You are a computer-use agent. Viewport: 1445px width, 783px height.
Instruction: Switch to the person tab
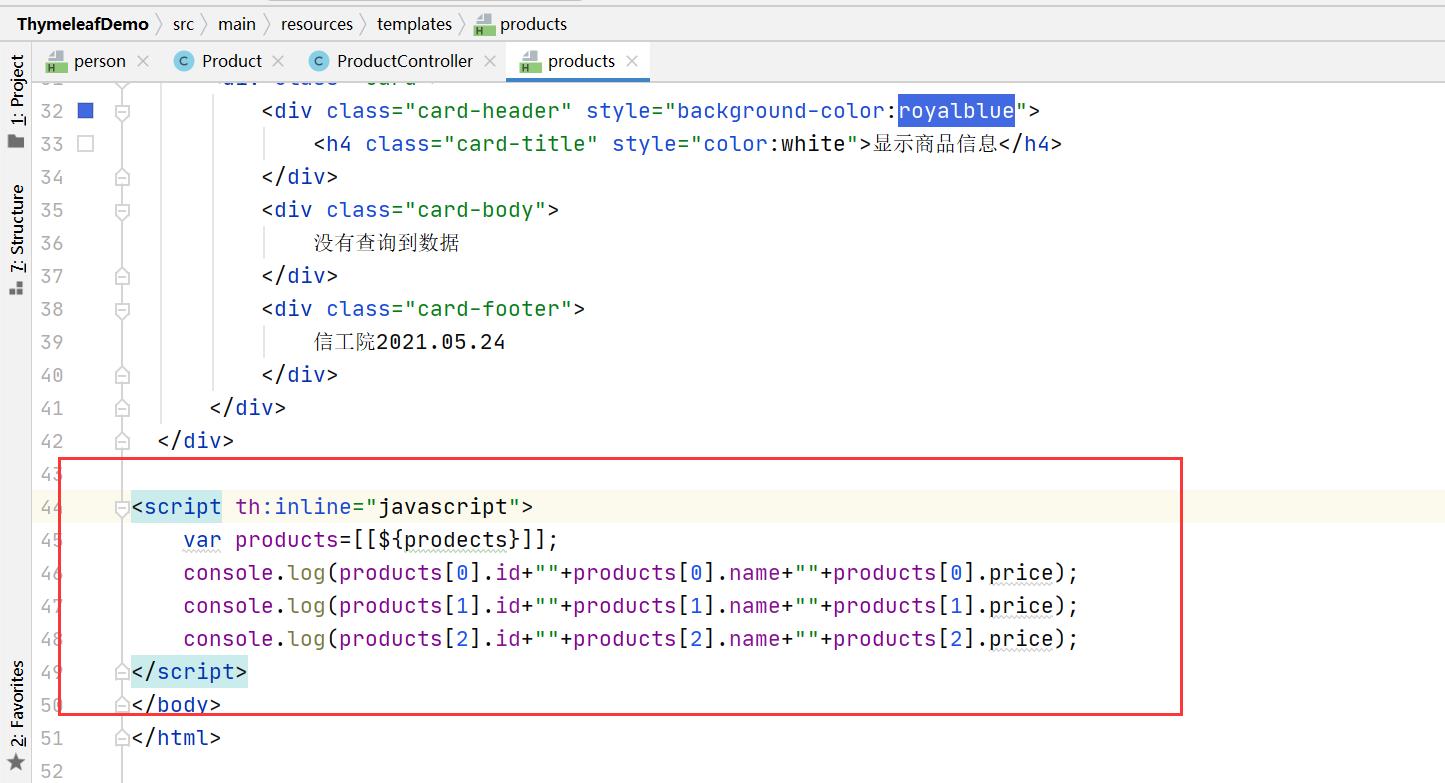click(x=99, y=61)
